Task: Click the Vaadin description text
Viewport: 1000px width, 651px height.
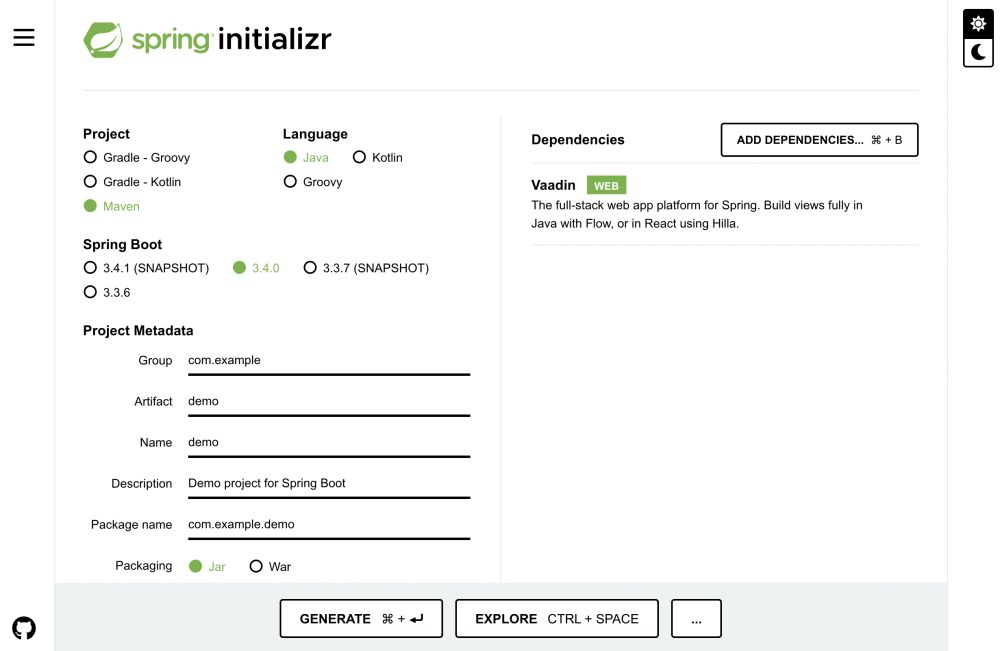Action: click(x=696, y=214)
